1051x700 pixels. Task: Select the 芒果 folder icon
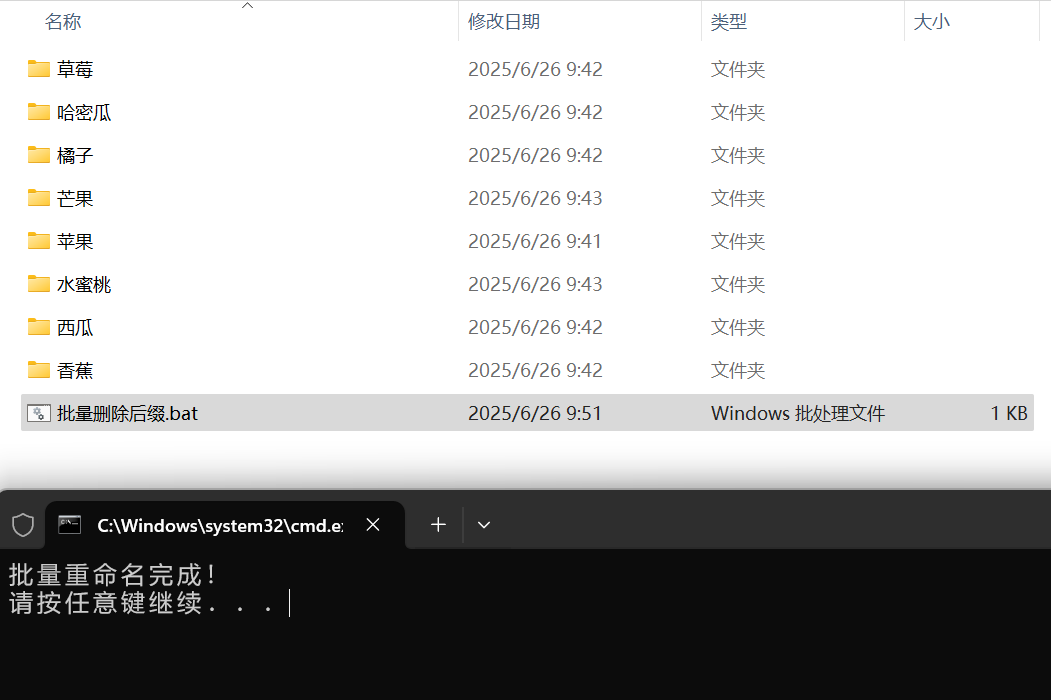pos(39,198)
